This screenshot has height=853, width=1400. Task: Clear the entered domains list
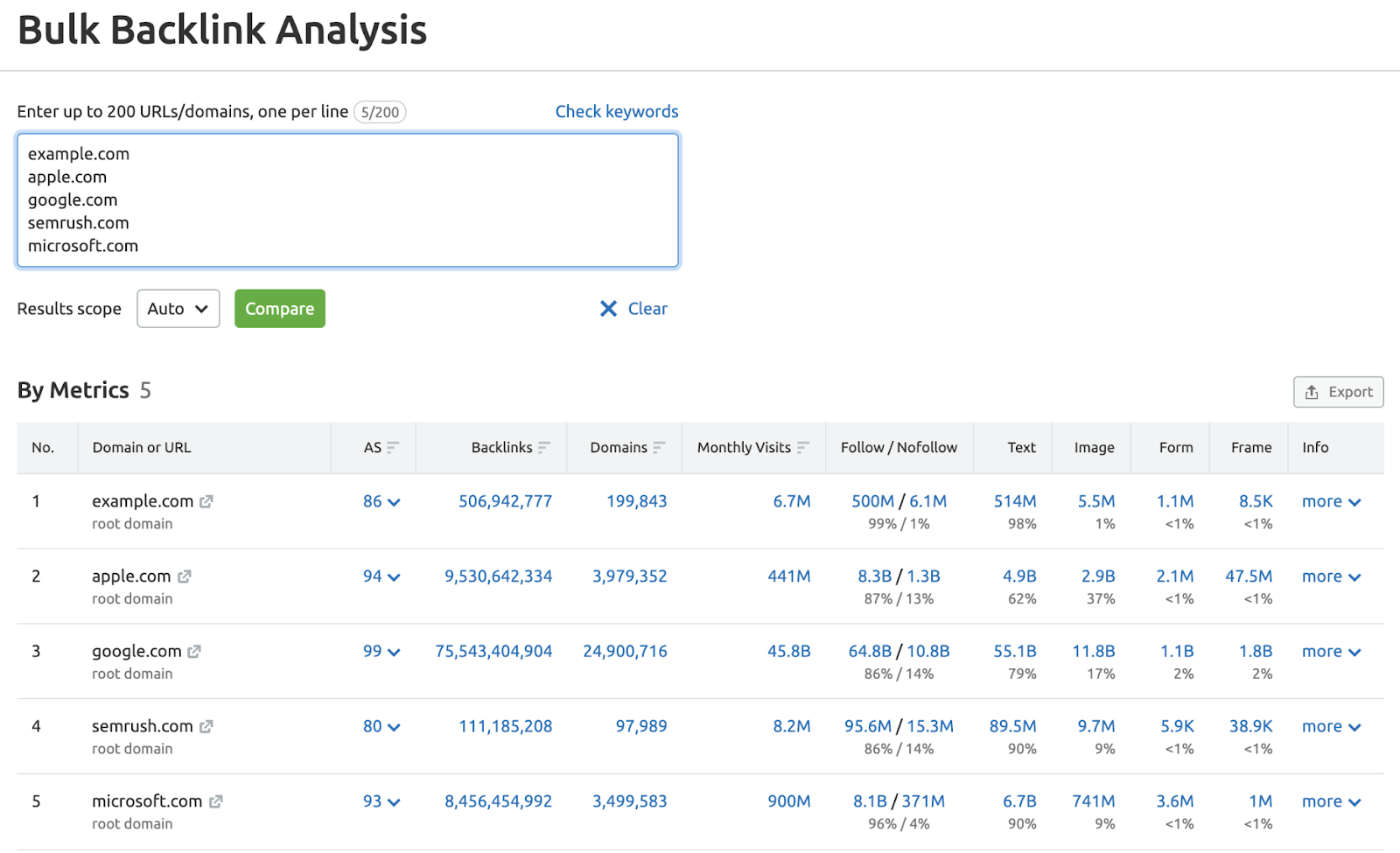[633, 309]
